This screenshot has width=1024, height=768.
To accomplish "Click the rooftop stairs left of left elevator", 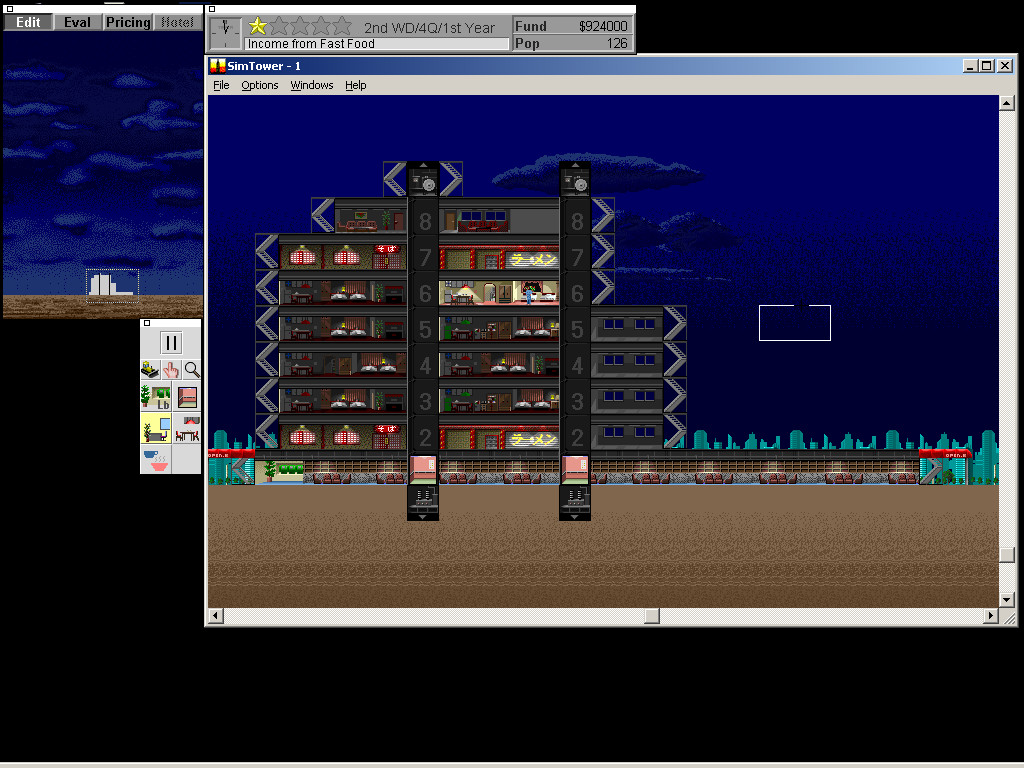I will (x=395, y=180).
